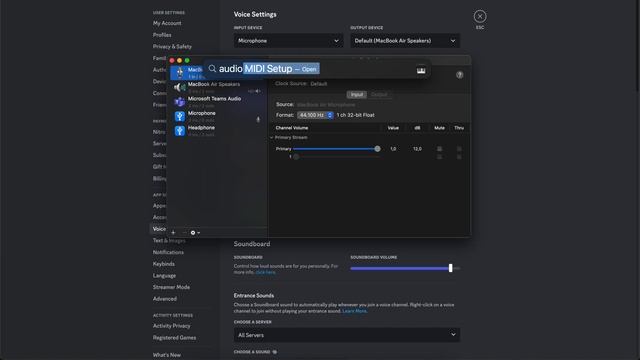The width and height of the screenshot is (640, 360).
Task: Click the Primary value field showing 1,0
Action: tap(393, 149)
